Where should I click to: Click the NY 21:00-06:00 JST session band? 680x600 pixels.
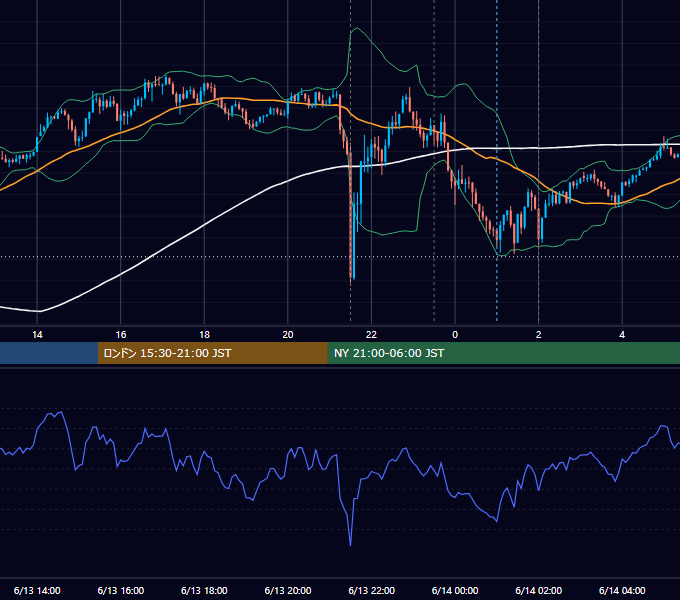pos(503,353)
